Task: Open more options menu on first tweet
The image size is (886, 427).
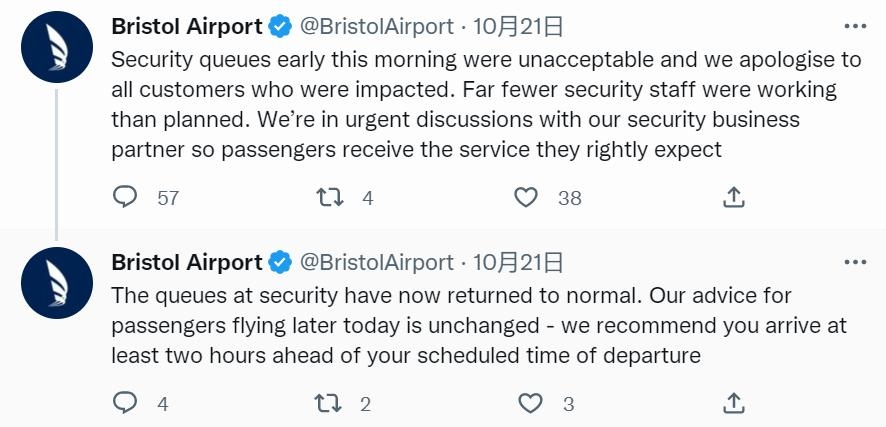Action: coord(855,27)
